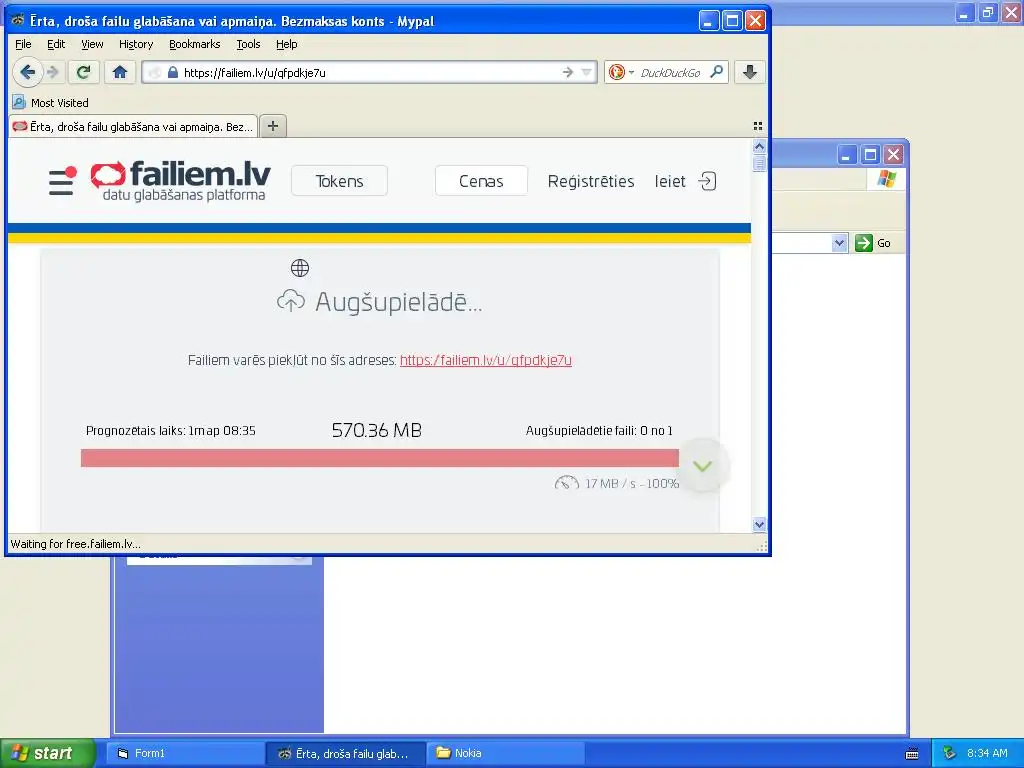Click the go arrow in the URL bar
The image size is (1024, 768).
(x=568, y=72)
